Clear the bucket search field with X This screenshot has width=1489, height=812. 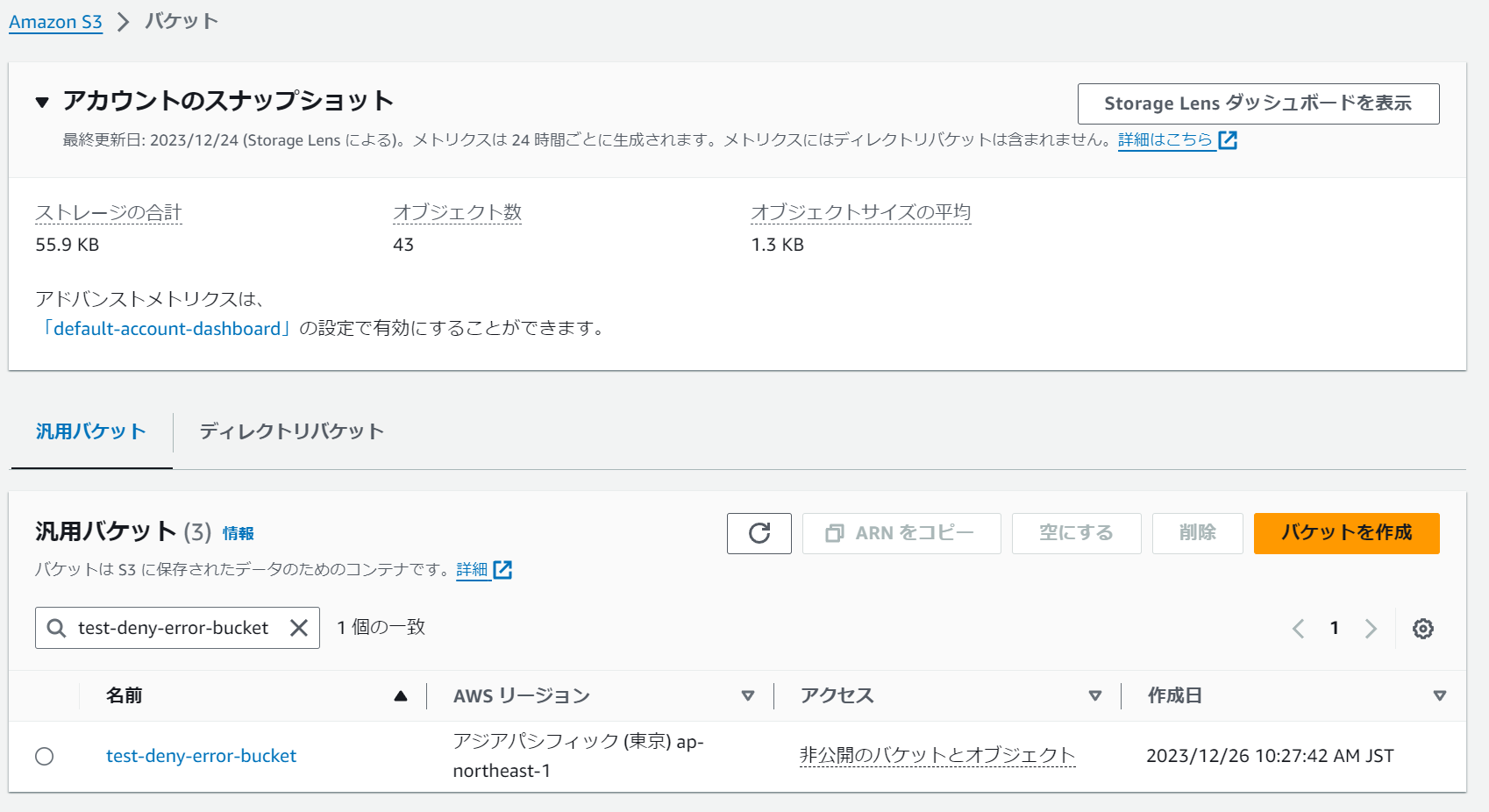coord(299,628)
